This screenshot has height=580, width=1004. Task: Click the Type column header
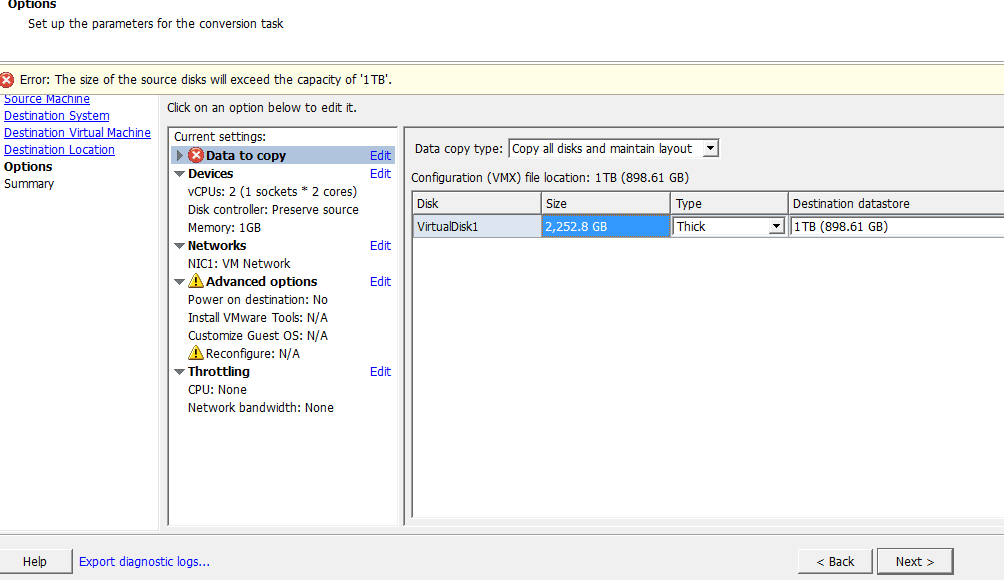729,204
